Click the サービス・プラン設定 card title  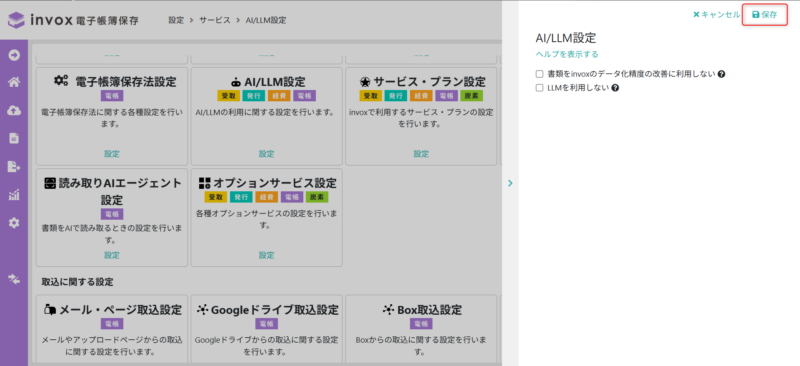430,82
